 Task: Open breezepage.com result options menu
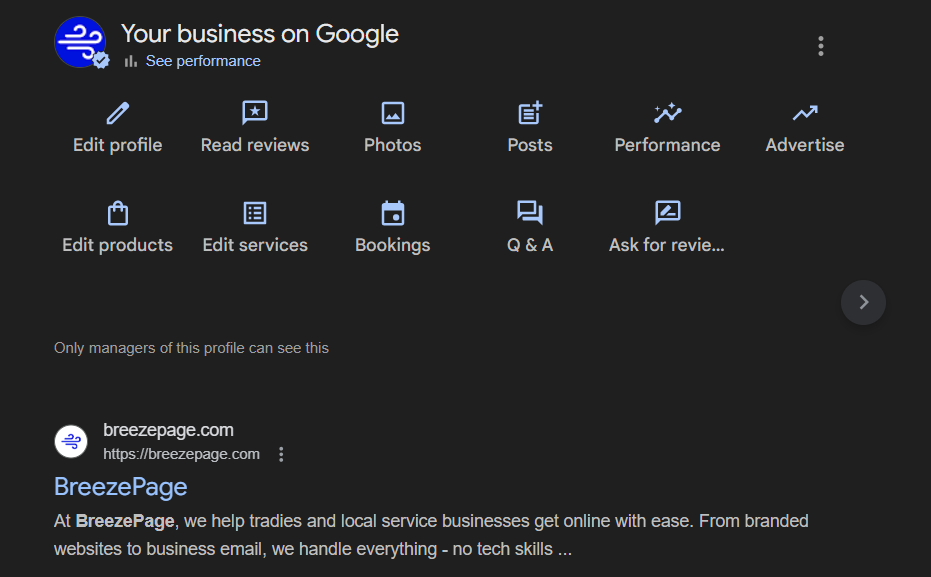[x=281, y=455]
